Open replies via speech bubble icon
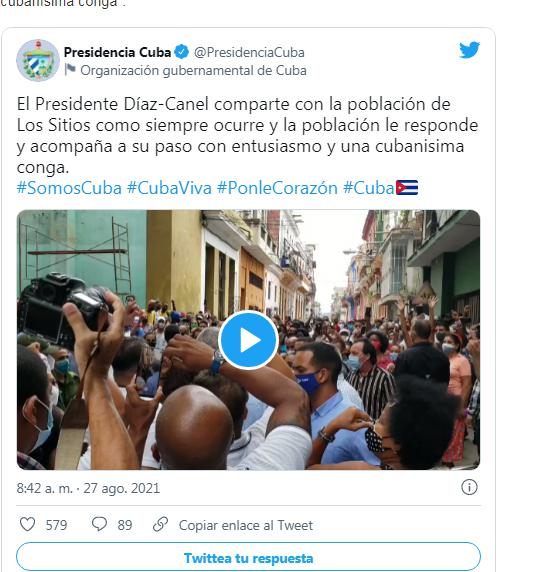The image size is (536, 572). click(x=99, y=525)
